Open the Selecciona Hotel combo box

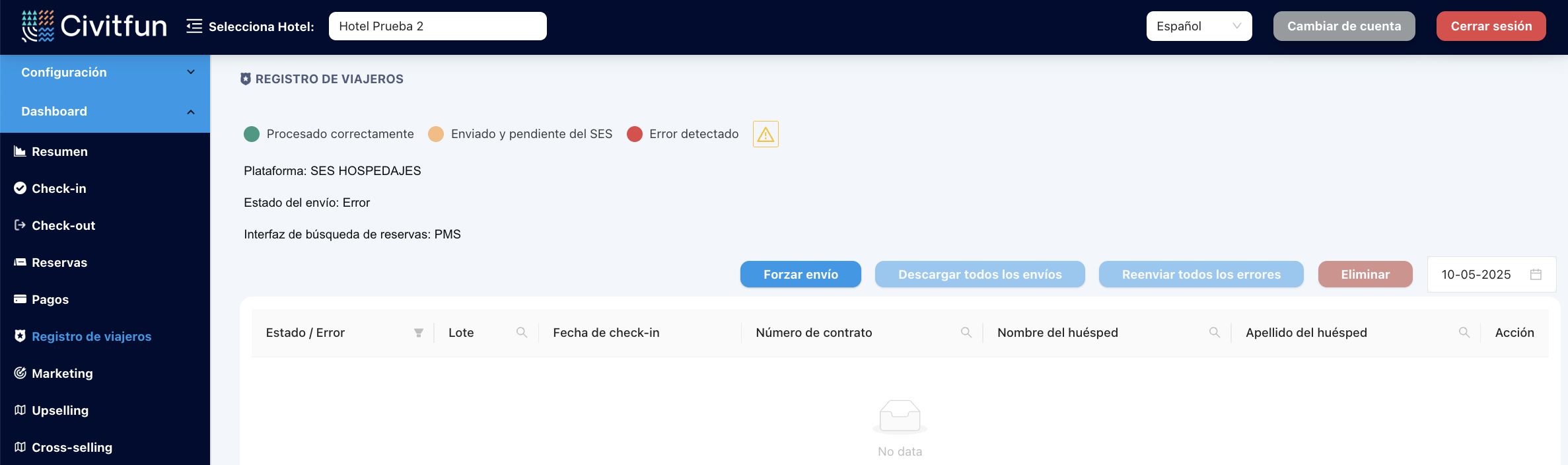click(437, 26)
